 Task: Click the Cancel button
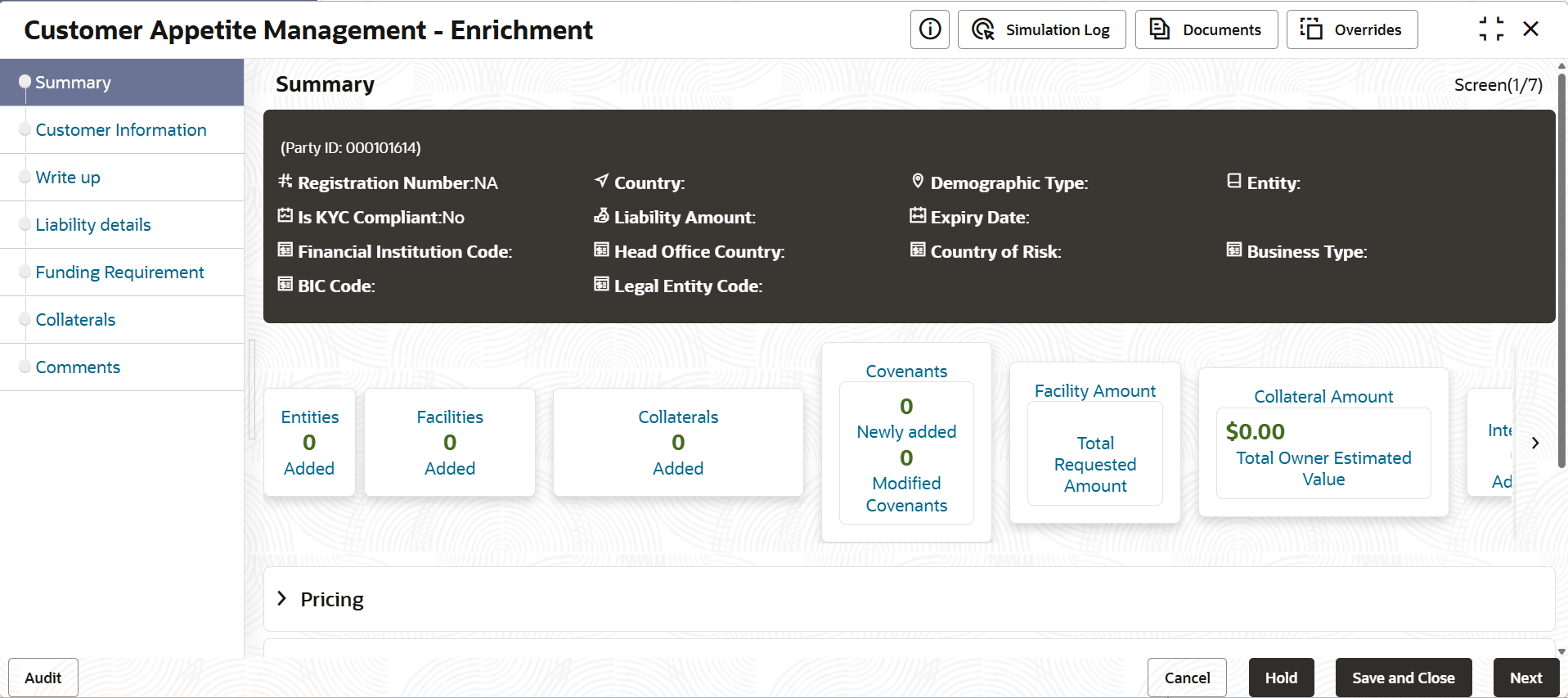tap(1187, 678)
